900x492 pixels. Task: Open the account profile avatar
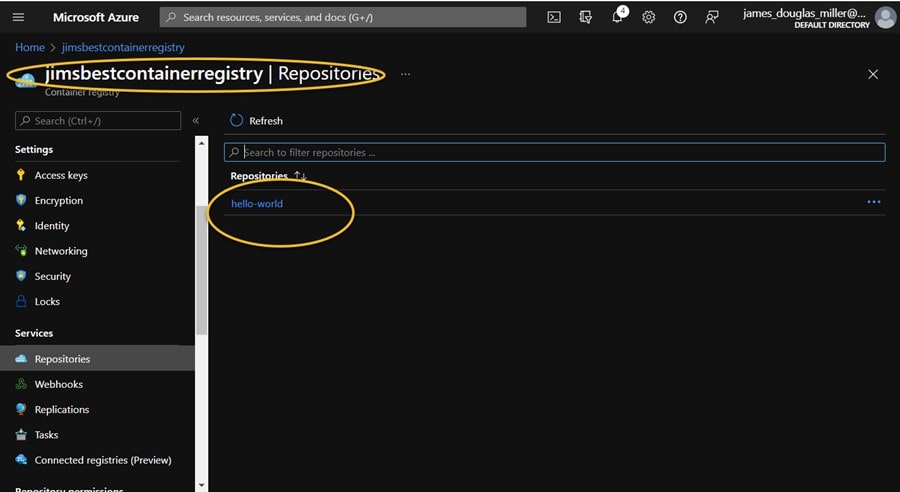(x=884, y=17)
